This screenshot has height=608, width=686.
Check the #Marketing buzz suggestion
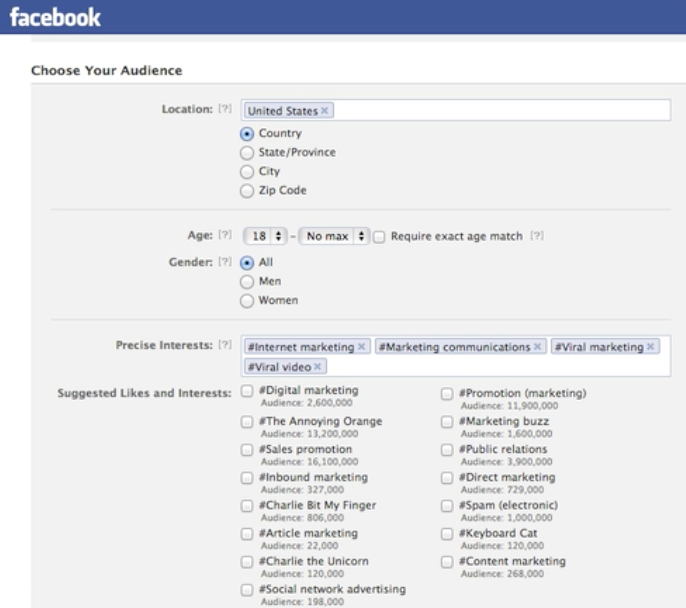pyautogui.click(x=447, y=422)
